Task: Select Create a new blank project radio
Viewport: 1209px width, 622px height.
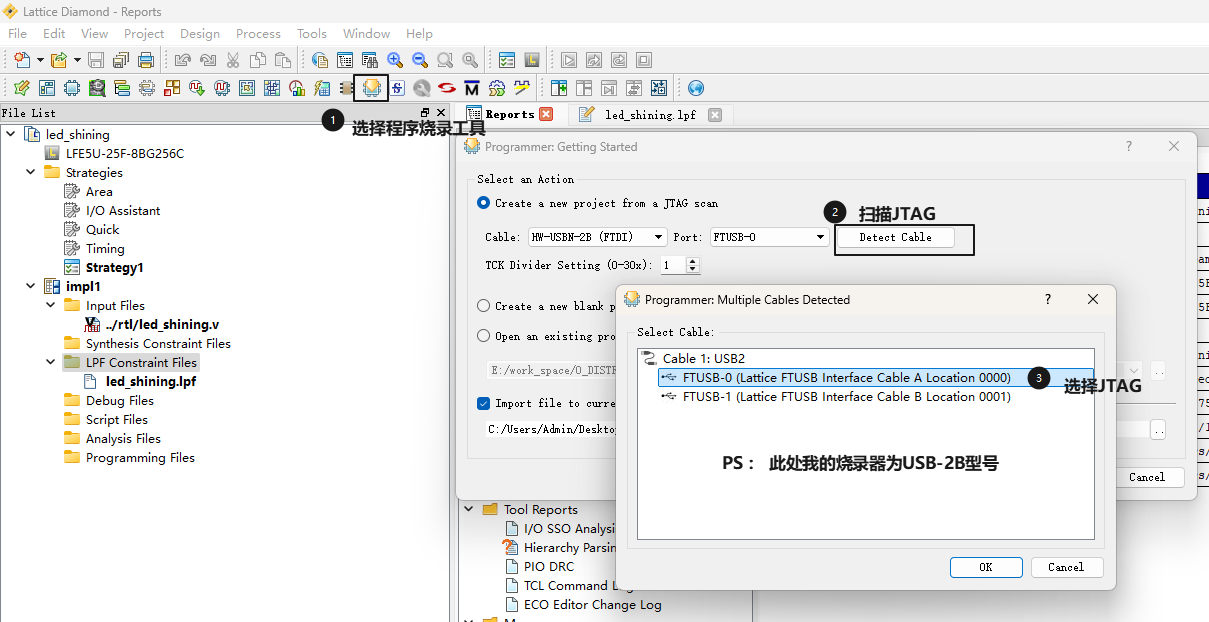Action: point(484,306)
